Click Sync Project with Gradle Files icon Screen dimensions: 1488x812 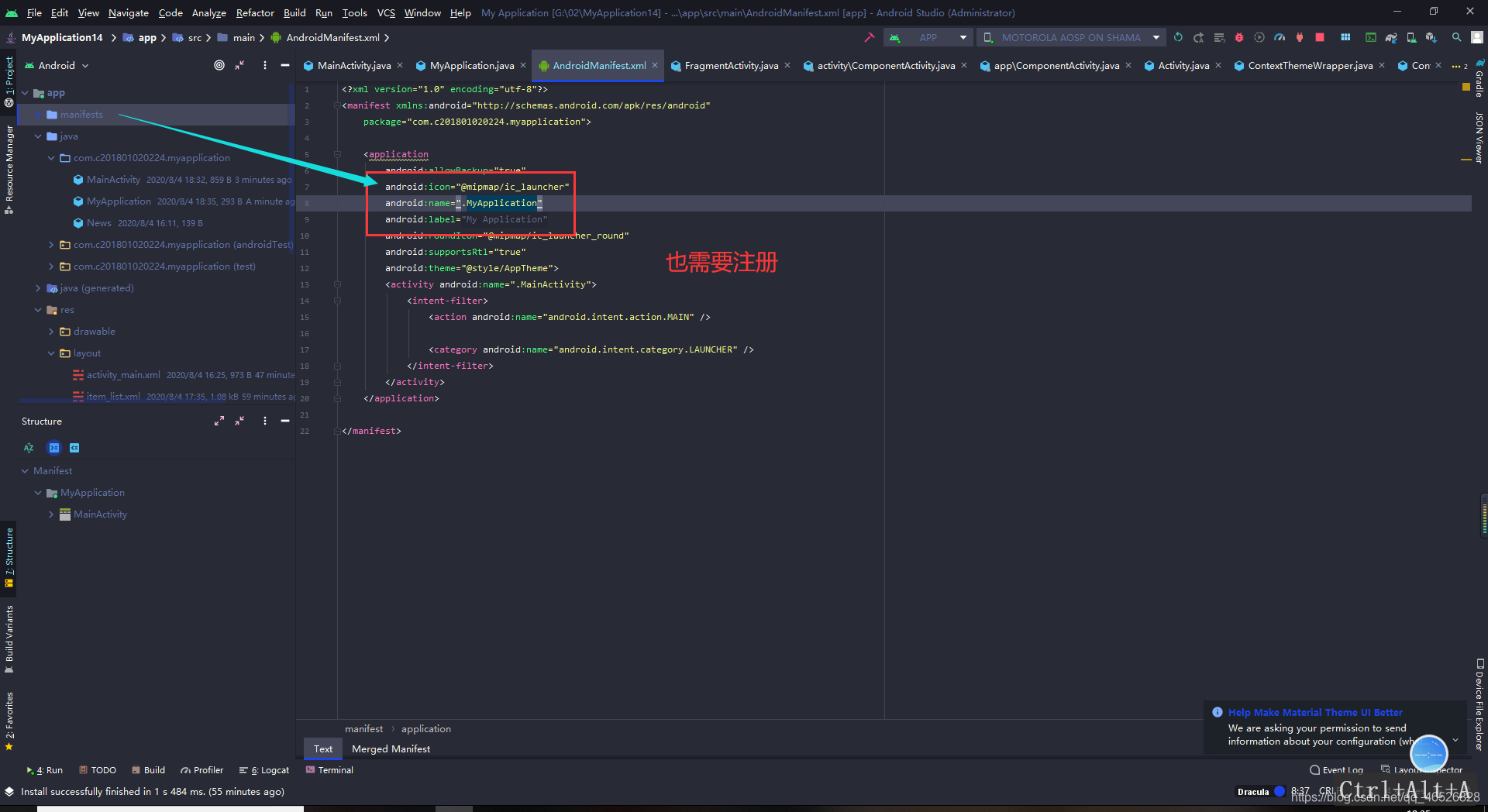coord(1391,37)
